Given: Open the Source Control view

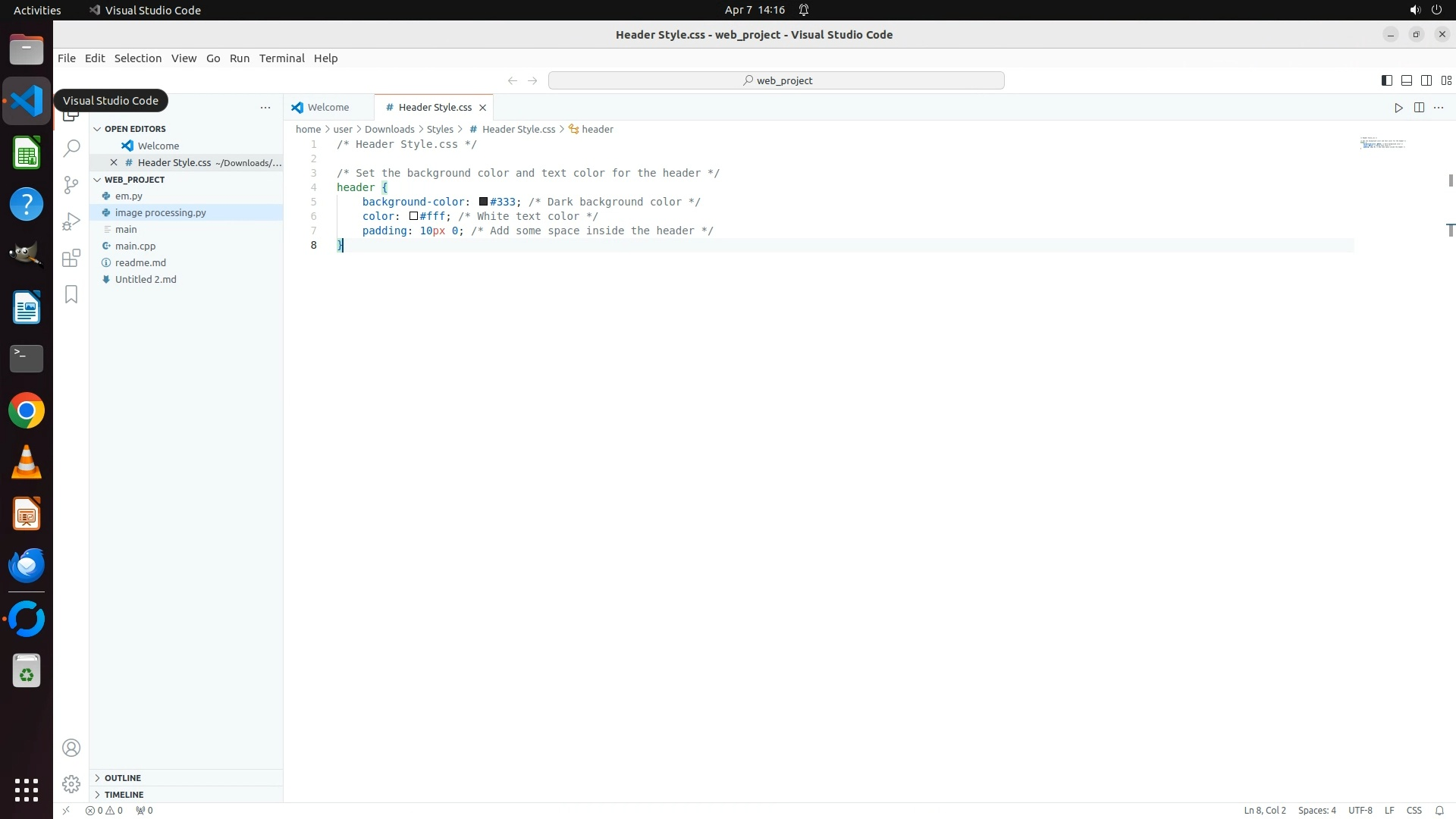Looking at the screenshot, I should (x=71, y=185).
